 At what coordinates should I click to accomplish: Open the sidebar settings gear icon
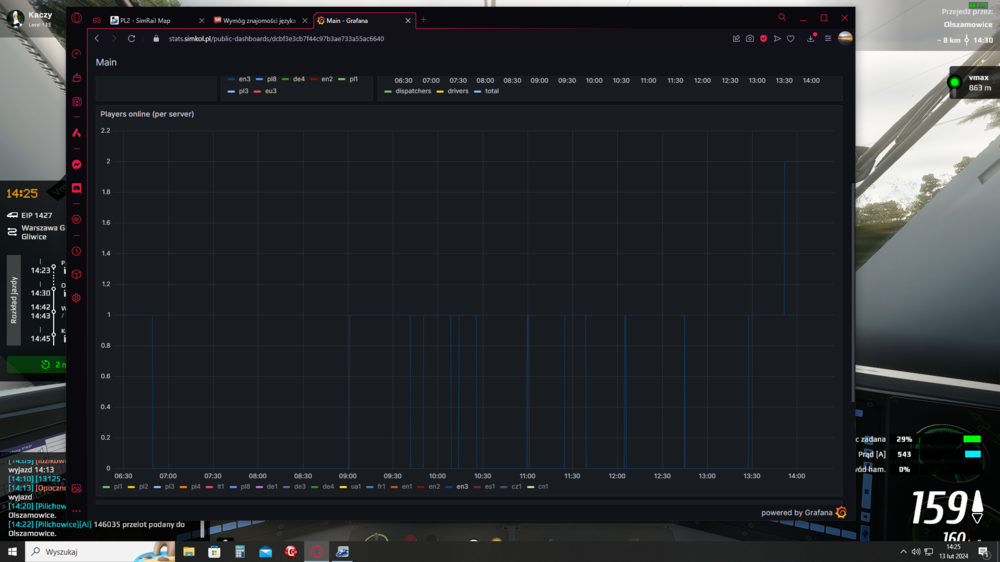coord(77,298)
